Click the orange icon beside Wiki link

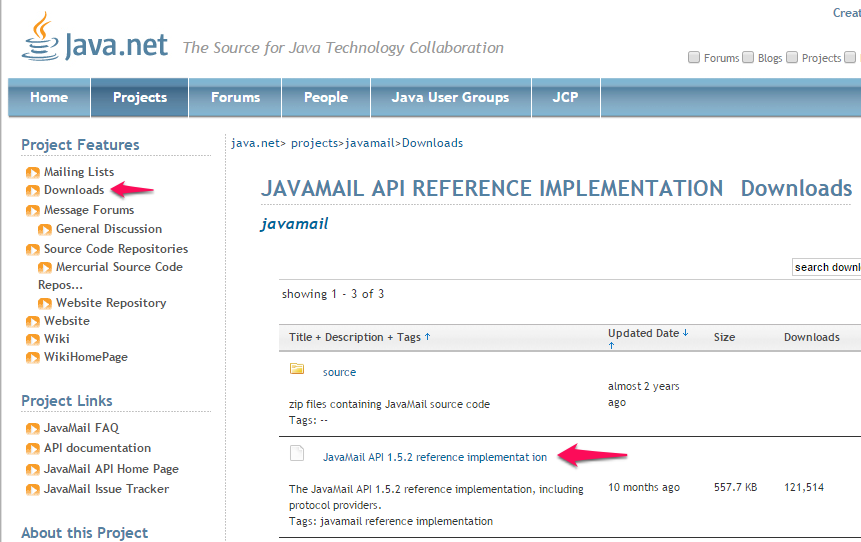click(x=33, y=339)
